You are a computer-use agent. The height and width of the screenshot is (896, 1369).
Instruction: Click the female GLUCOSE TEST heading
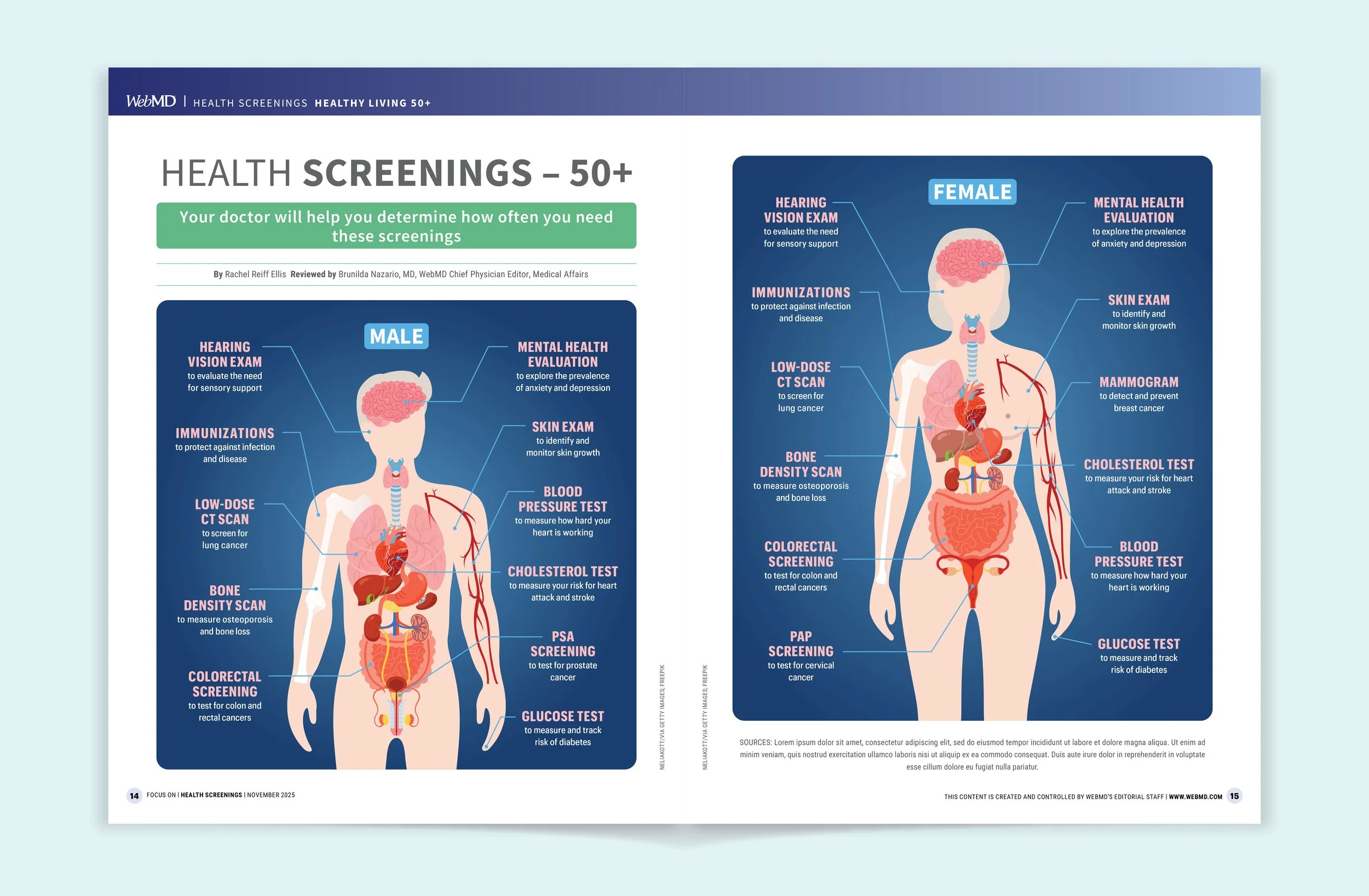1138,644
